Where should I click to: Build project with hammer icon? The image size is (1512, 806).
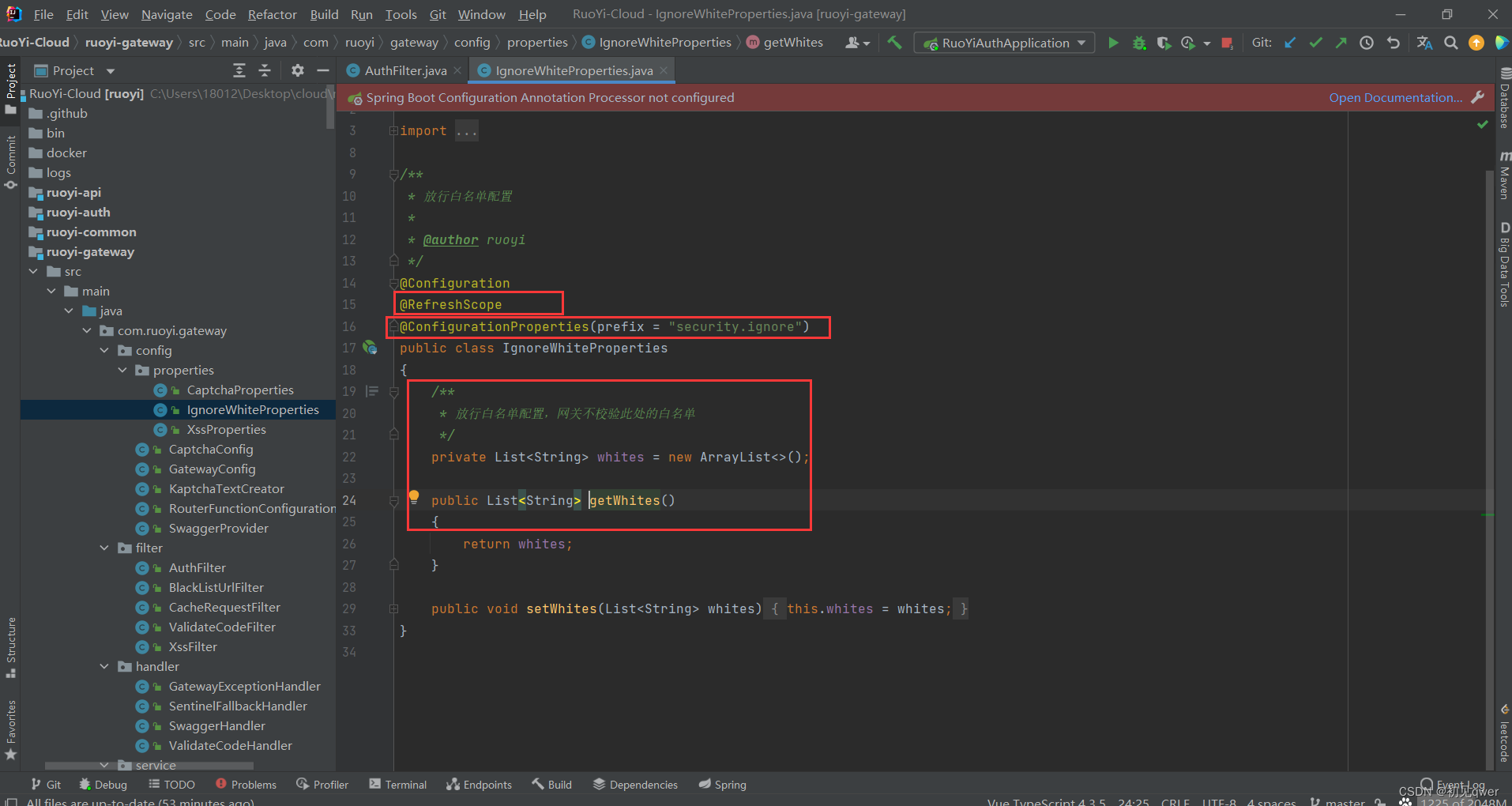point(894,43)
